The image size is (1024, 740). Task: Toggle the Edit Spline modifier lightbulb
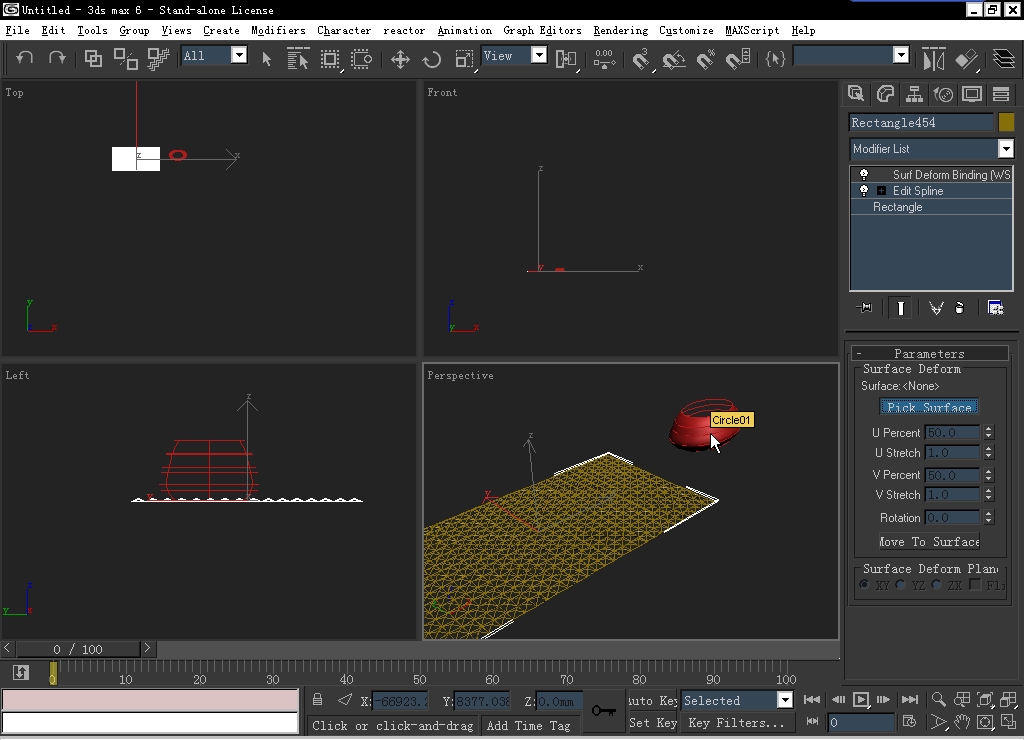click(864, 191)
